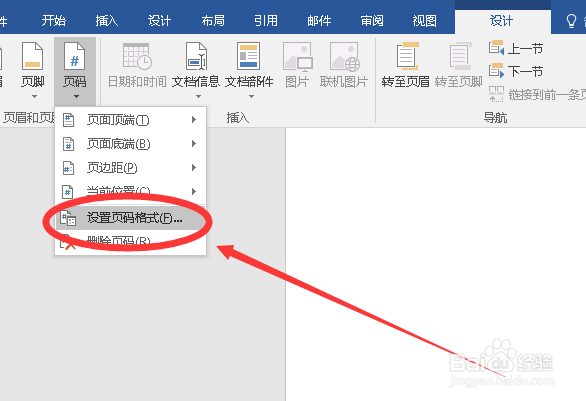This screenshot has width=586, height=401.
Task: Choose 删除页码(R) menu item
Action: 130,241
